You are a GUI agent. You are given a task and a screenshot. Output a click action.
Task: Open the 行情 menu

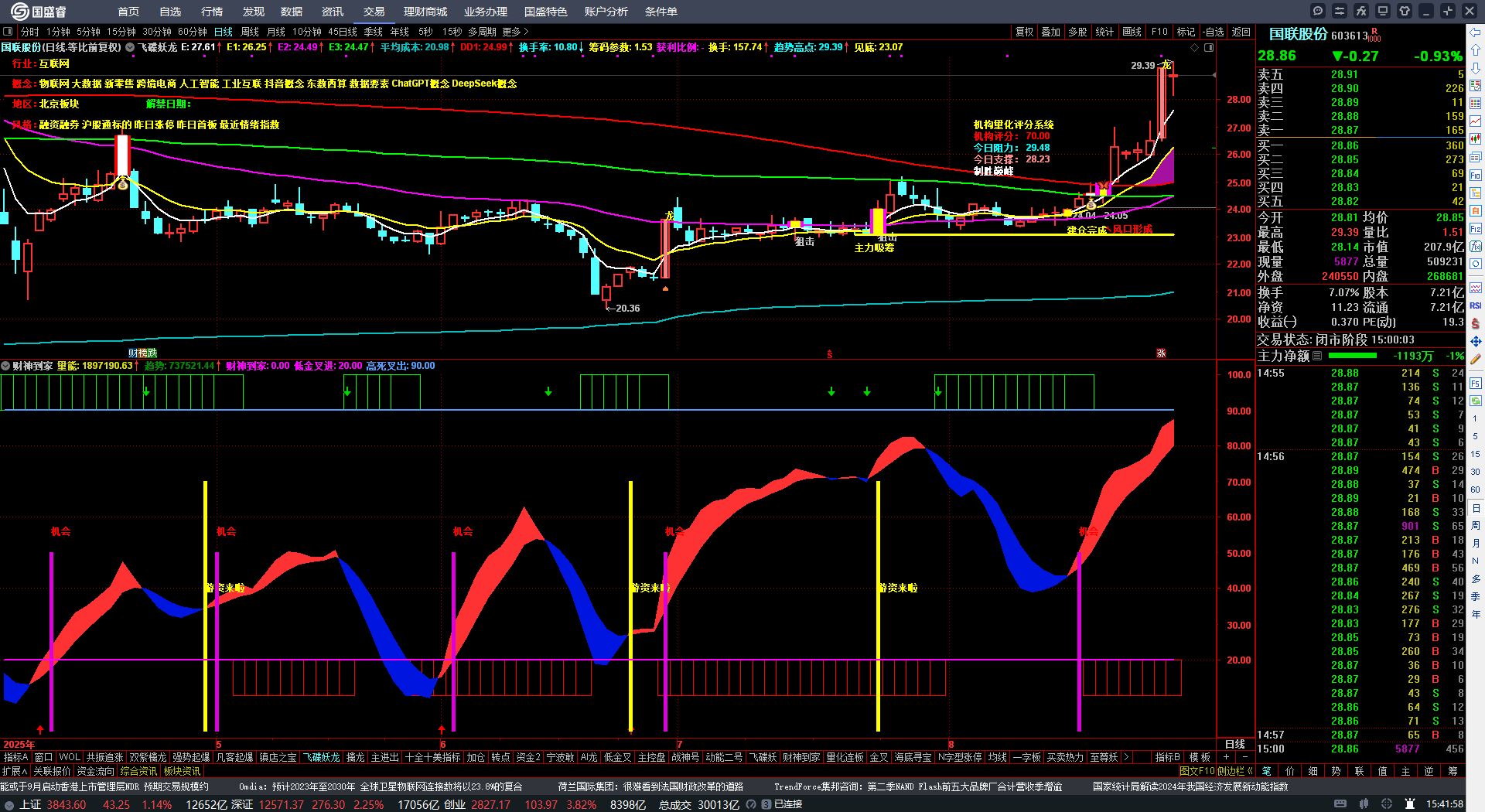click(x=212, y=12)
